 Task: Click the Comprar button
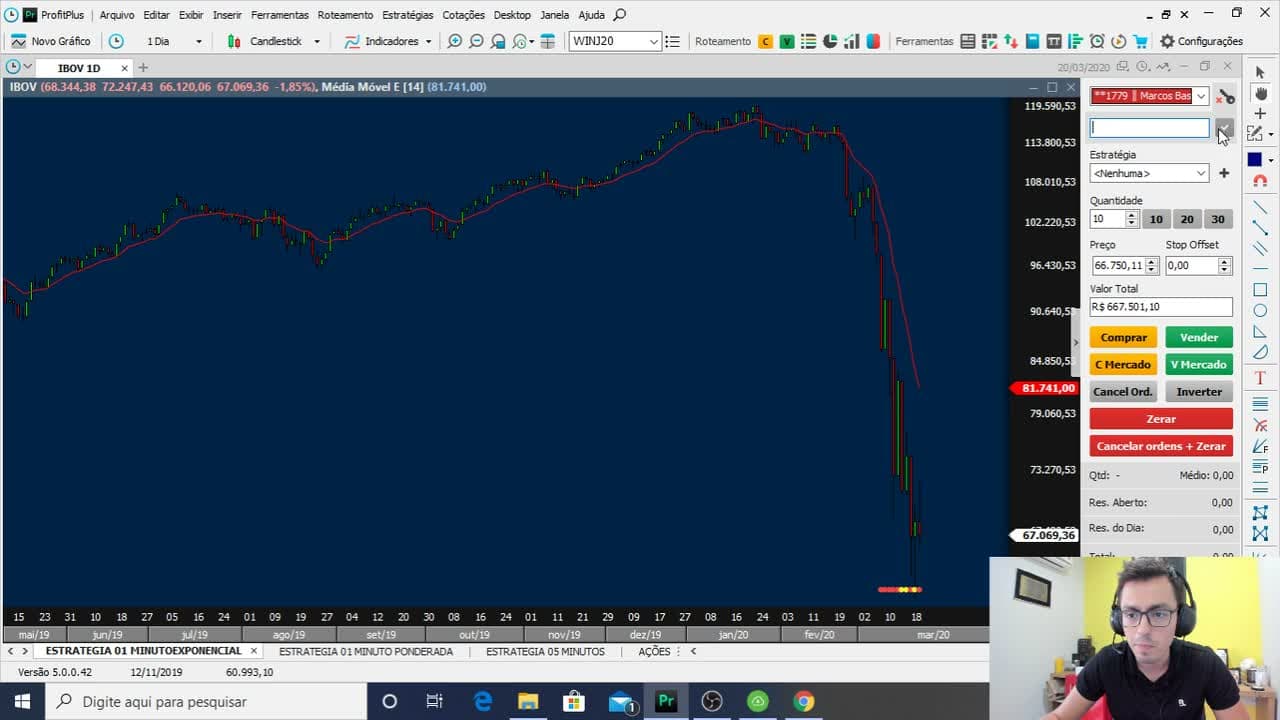1124,337
